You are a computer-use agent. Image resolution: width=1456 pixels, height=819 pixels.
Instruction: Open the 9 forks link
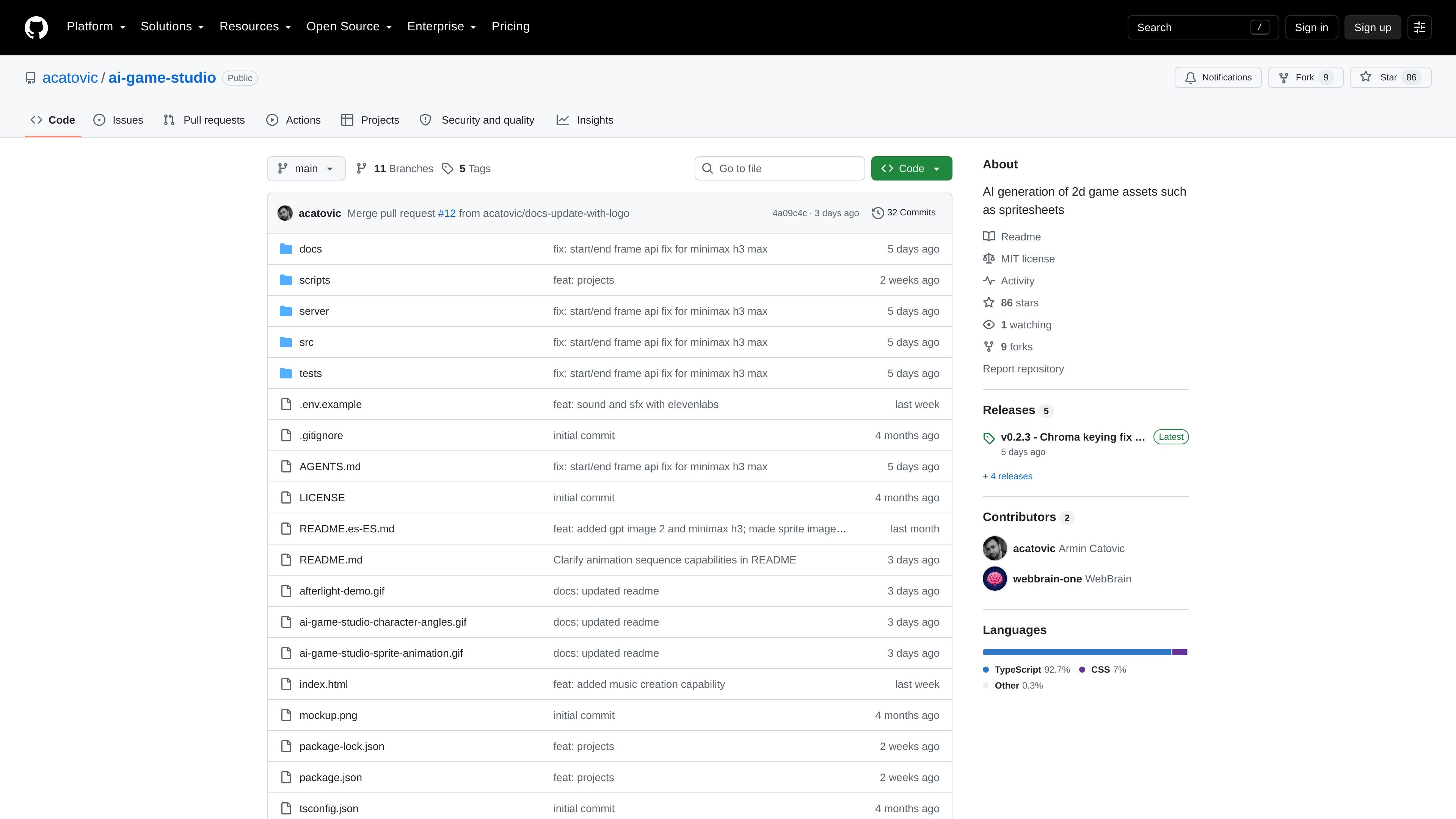[x=1008, y=347]
